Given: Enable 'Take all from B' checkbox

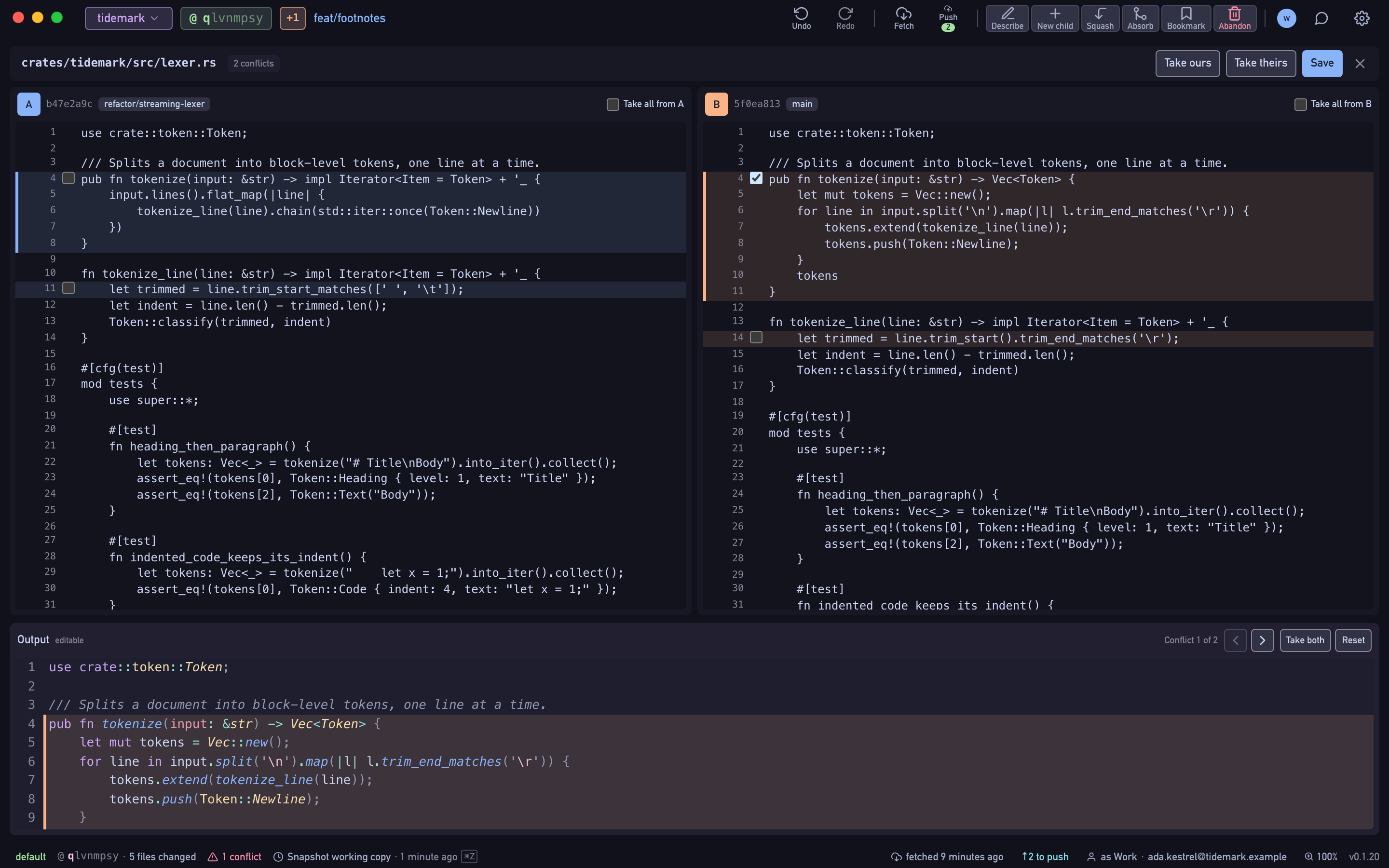Looking at the screenshot, I should click(x=1301, y=105).
